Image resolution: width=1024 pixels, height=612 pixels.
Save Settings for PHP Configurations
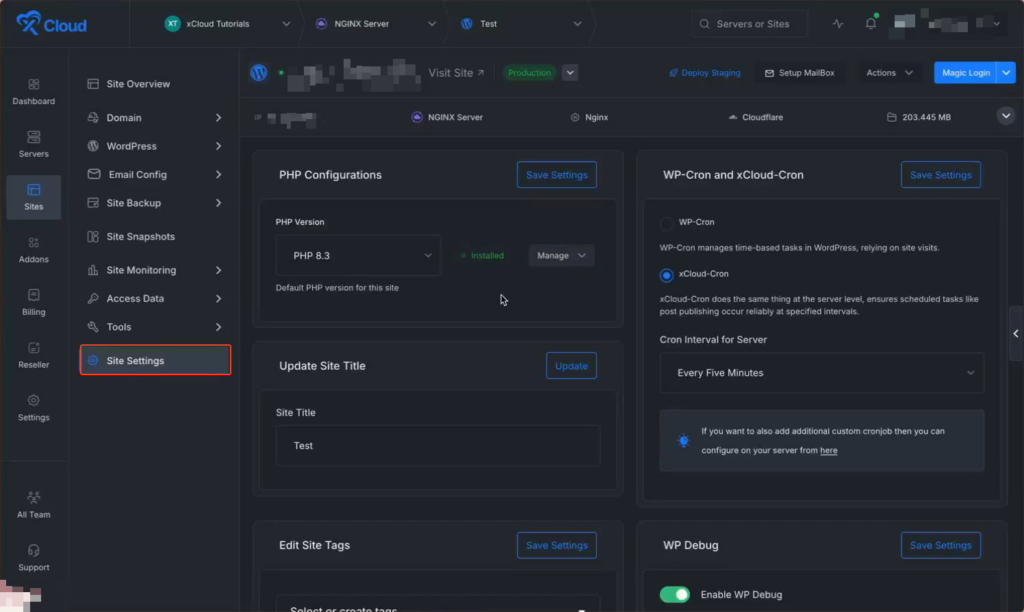tap(556, 174)
